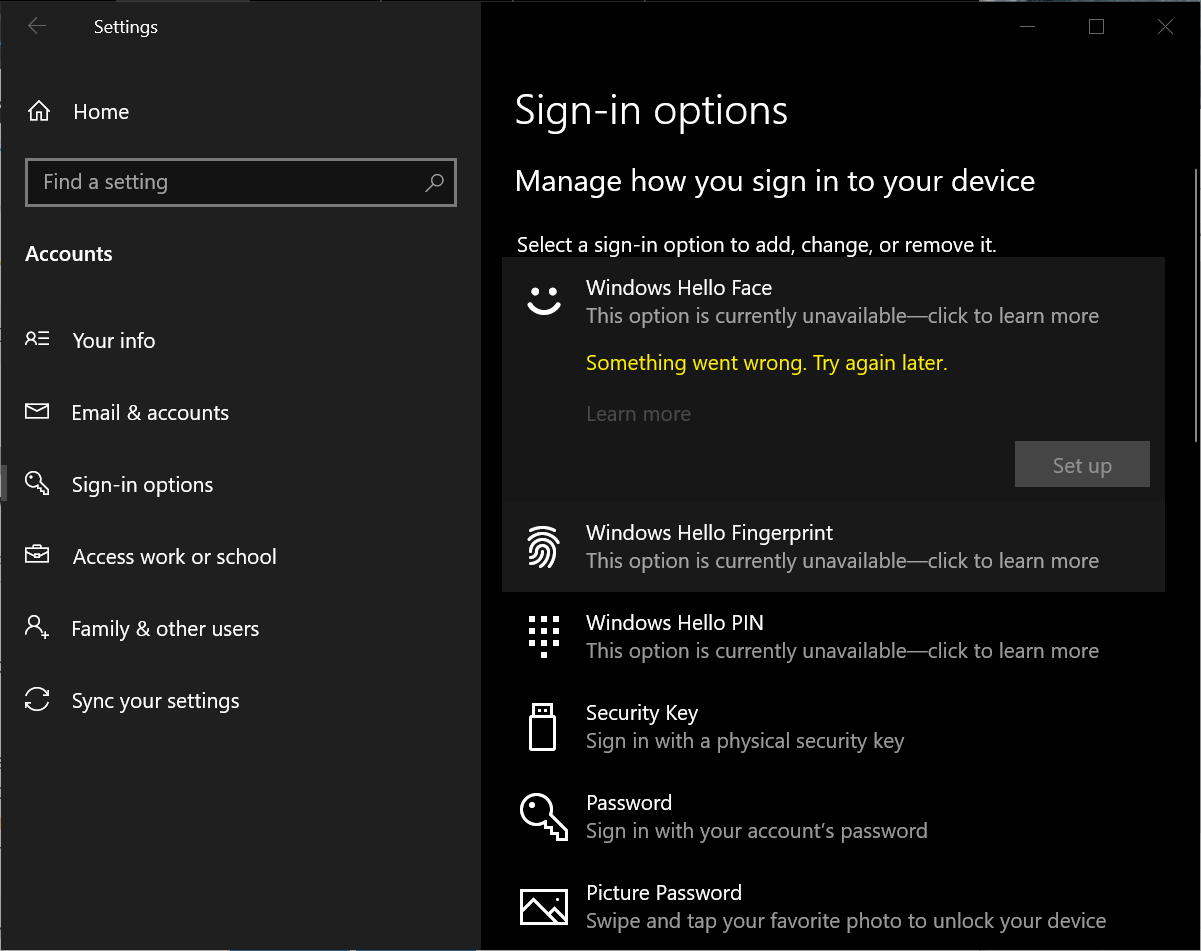
Task: Expand the Windows Hello Fingerprint option
Action: click(x=833, y=547)
